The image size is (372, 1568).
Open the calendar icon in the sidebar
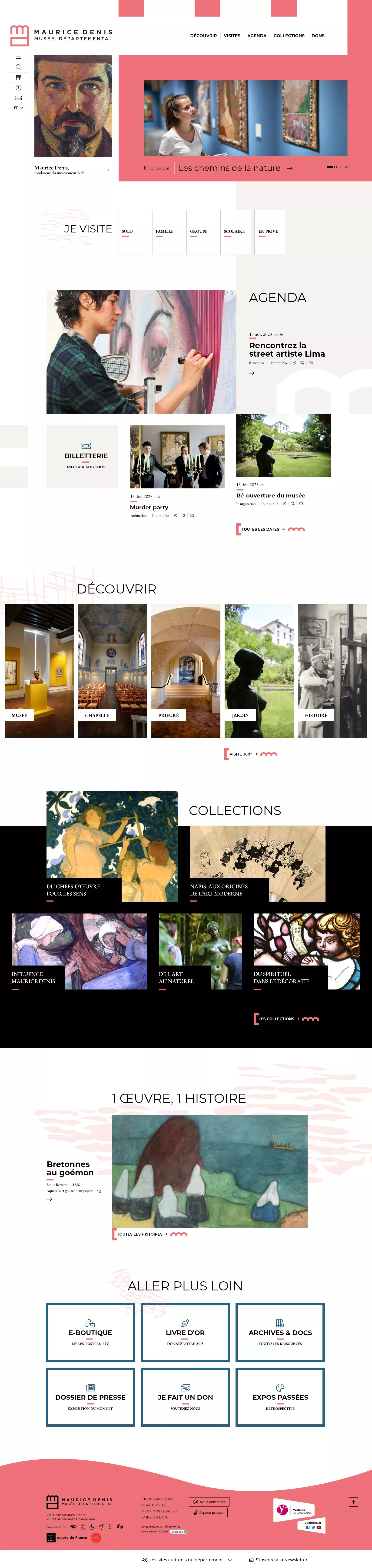pyautogui.click(x=18, y=77)
